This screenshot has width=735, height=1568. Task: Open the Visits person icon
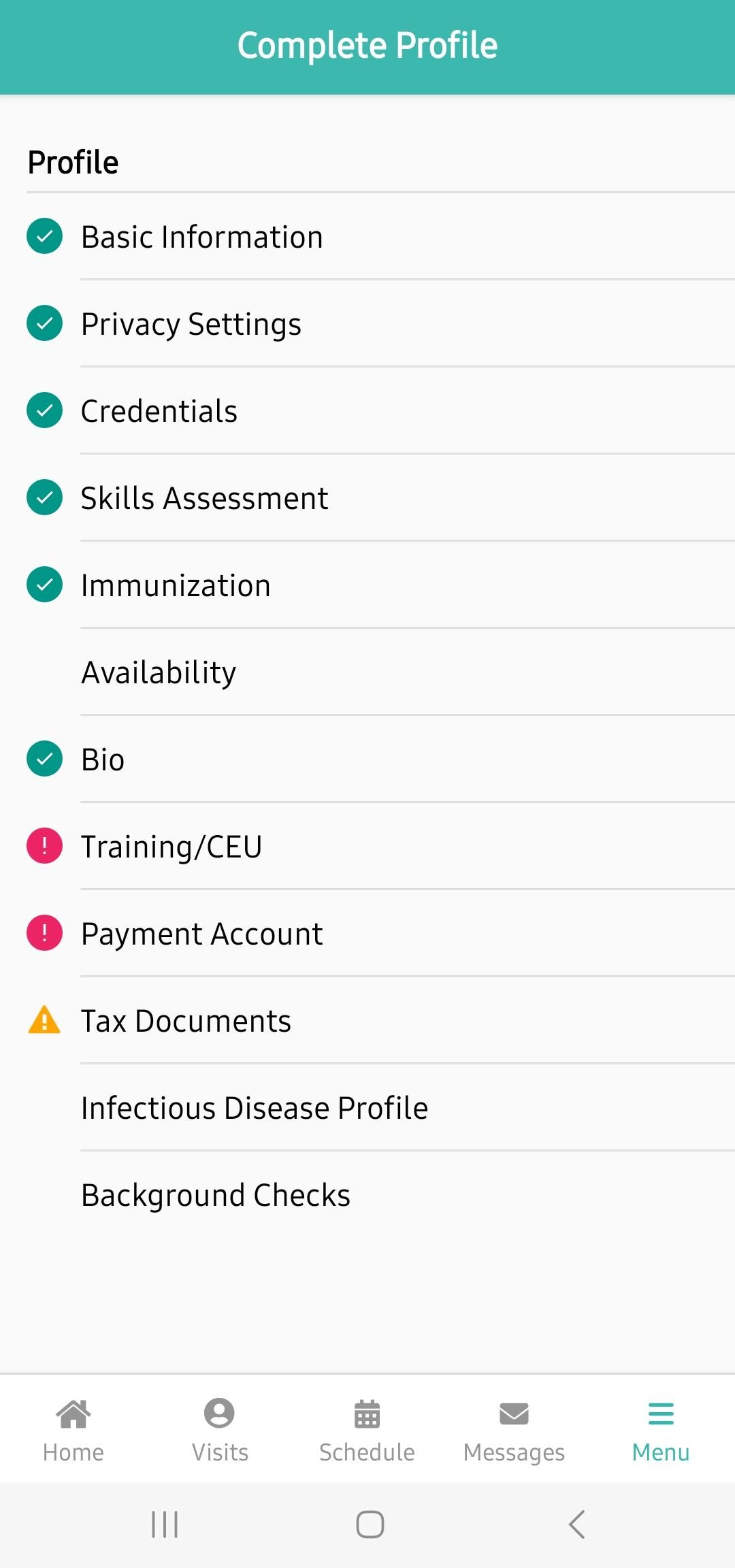click(219, 1414)
